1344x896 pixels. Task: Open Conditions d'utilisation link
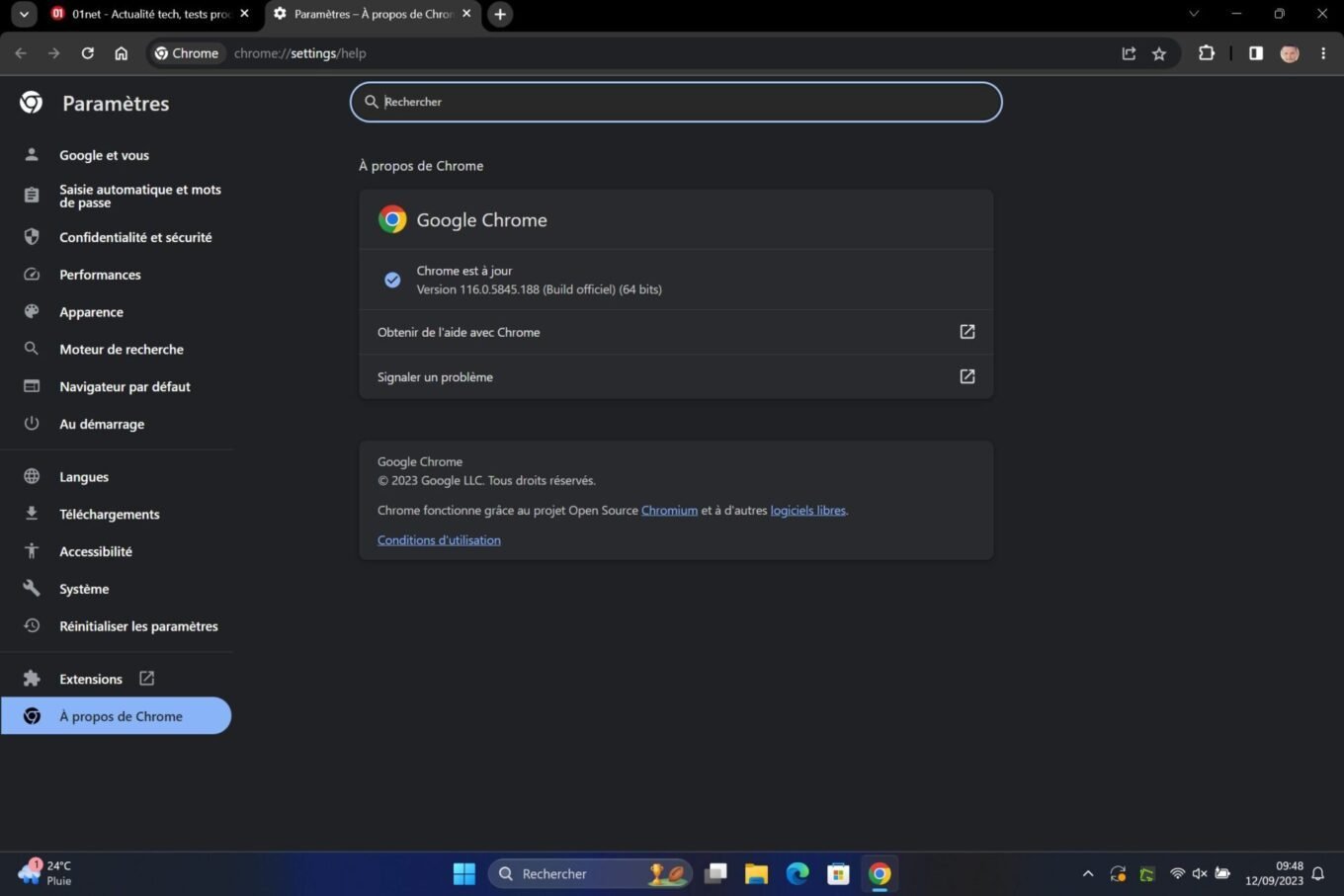[439, 540]
